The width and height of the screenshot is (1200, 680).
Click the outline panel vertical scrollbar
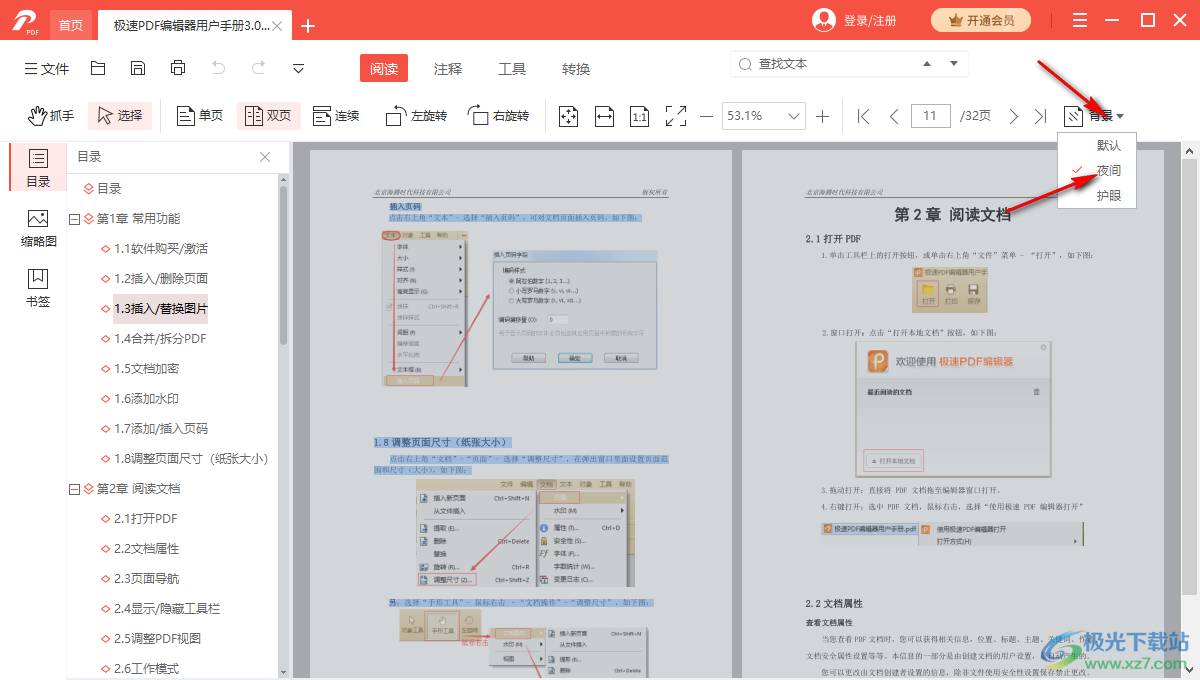[x=284, y=266]
